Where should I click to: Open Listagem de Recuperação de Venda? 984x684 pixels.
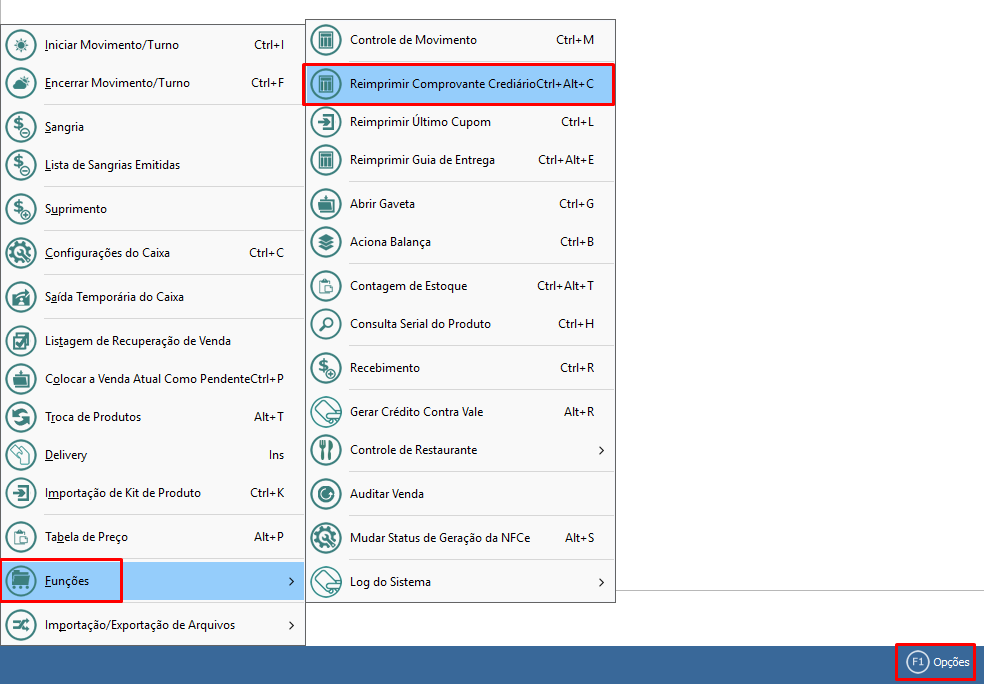137,341
